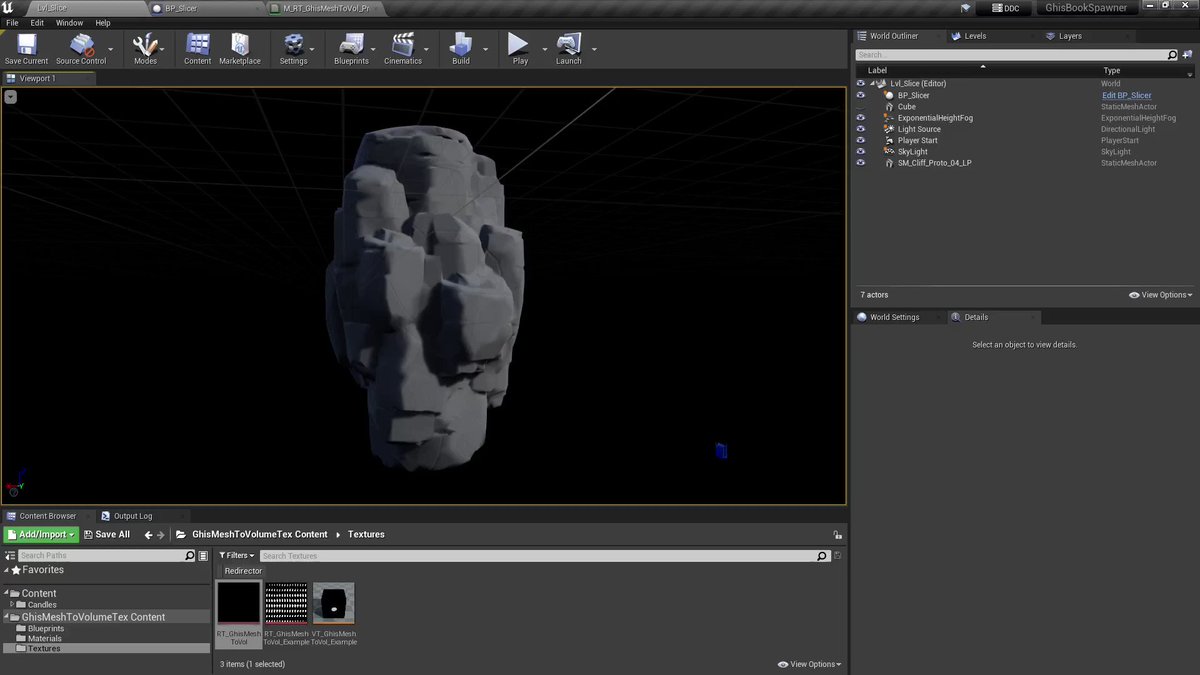Click the blue book object in viewport
The image size is (1200, 675).
721,451
